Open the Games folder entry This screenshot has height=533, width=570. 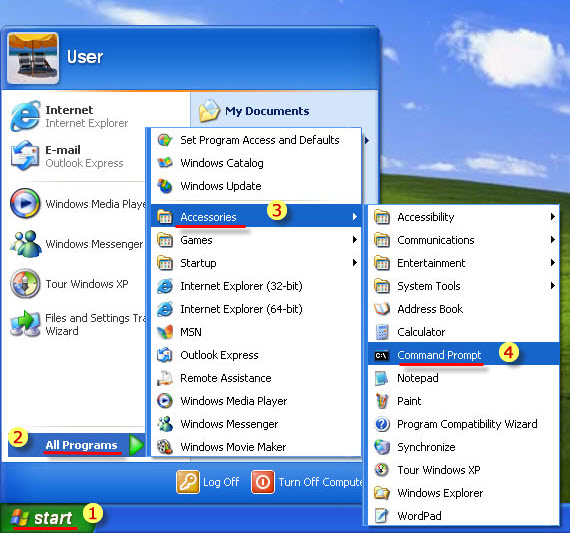click(x=256, y=240)
